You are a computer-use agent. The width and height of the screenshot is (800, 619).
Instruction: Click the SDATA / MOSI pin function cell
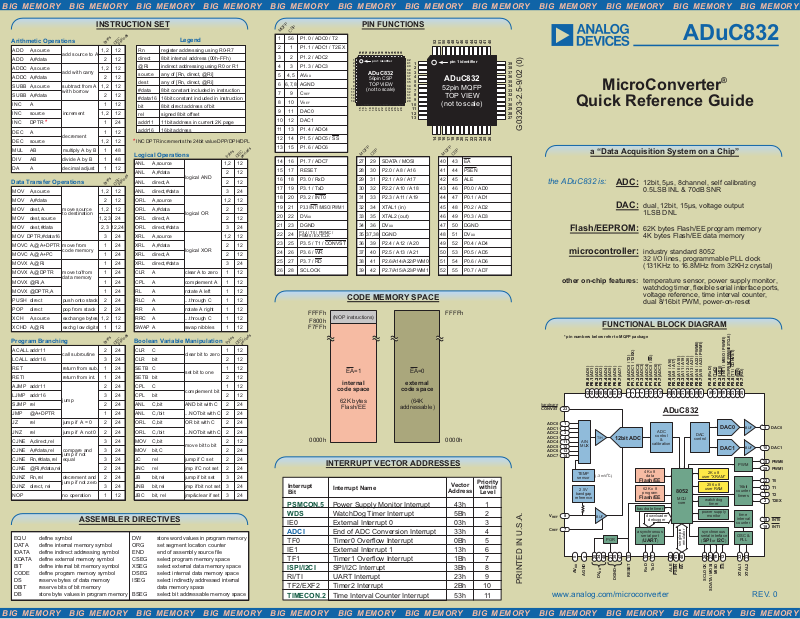[x=404, y=161]
